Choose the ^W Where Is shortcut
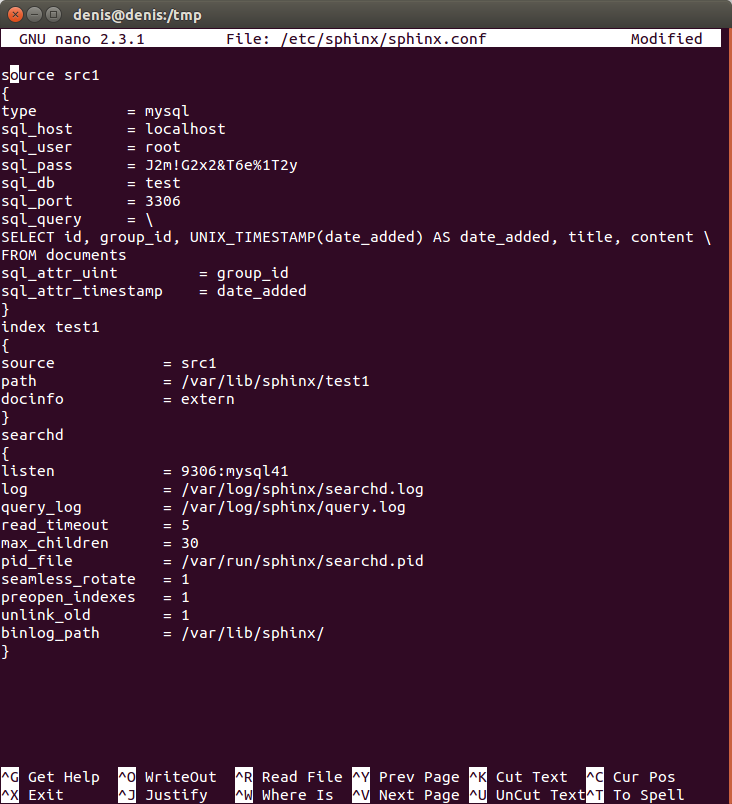Screen dimensions: 732x804 [284, 795]
